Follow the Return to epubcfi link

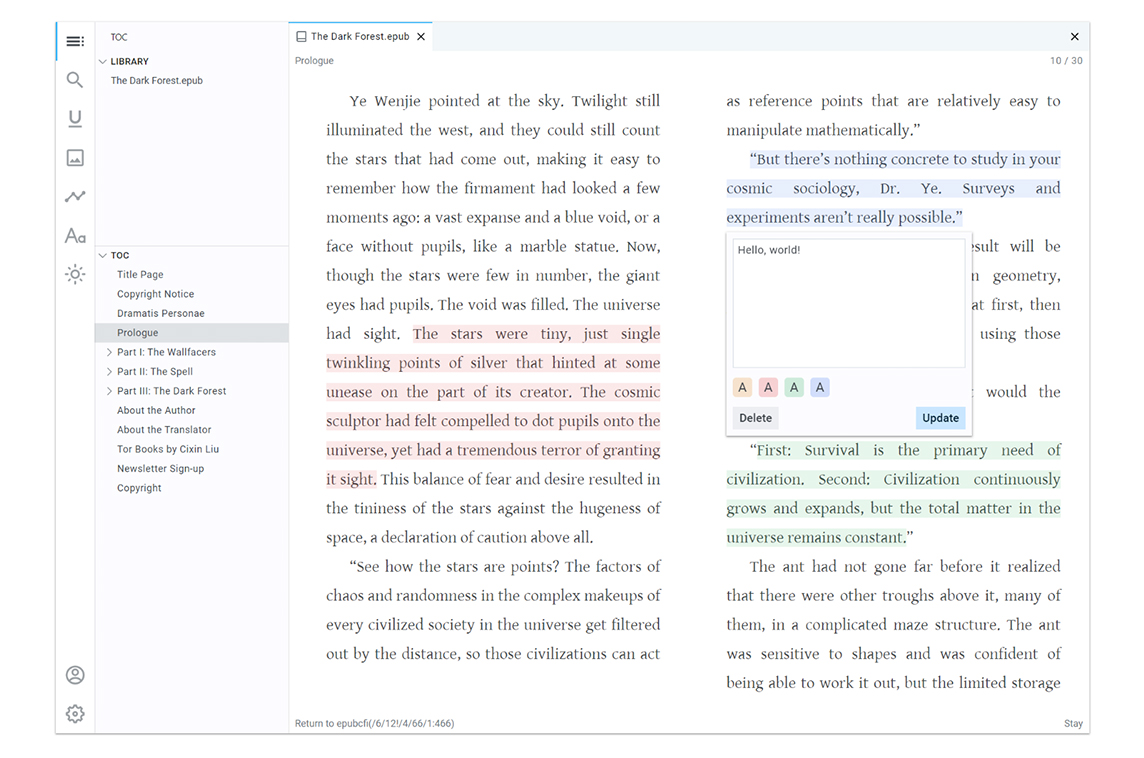(375, 723)
